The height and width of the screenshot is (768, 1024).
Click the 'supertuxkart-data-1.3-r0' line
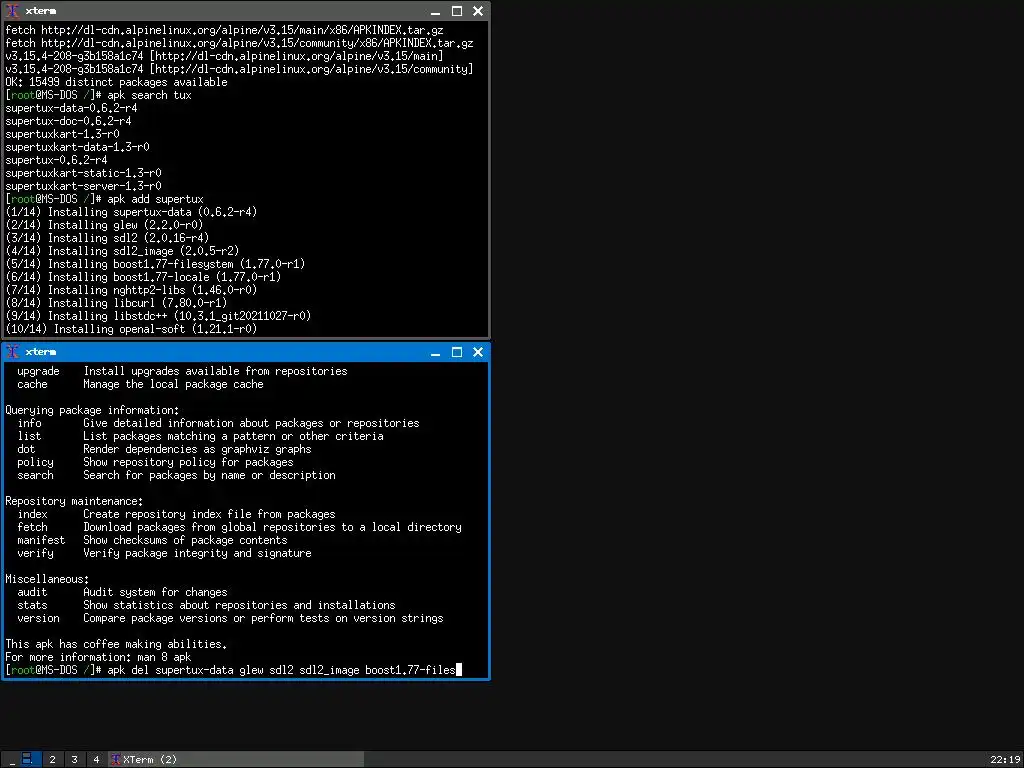(x=77, y=147)
